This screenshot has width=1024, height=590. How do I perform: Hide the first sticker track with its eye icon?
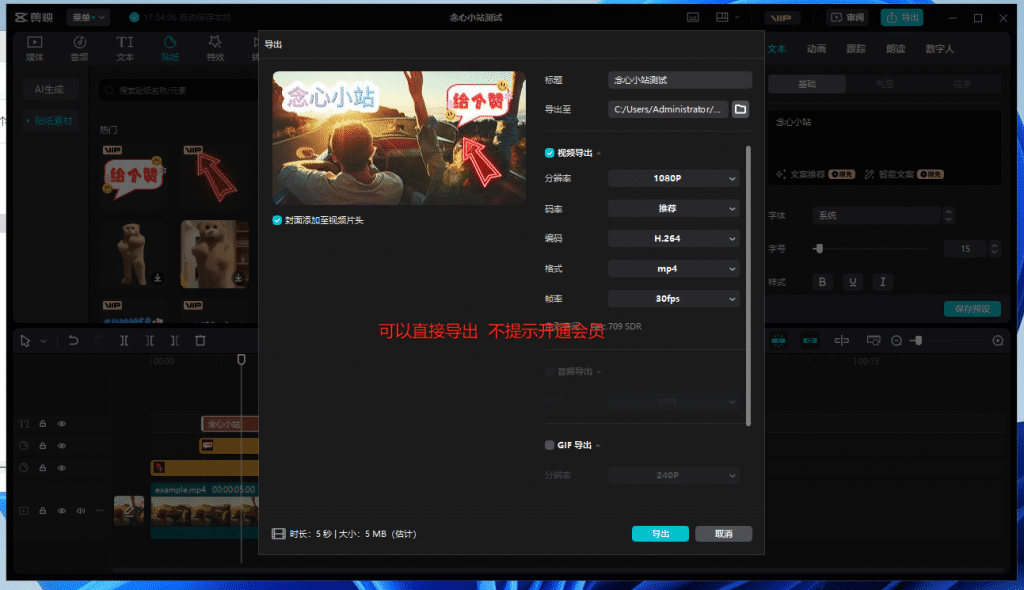[61, 446]
